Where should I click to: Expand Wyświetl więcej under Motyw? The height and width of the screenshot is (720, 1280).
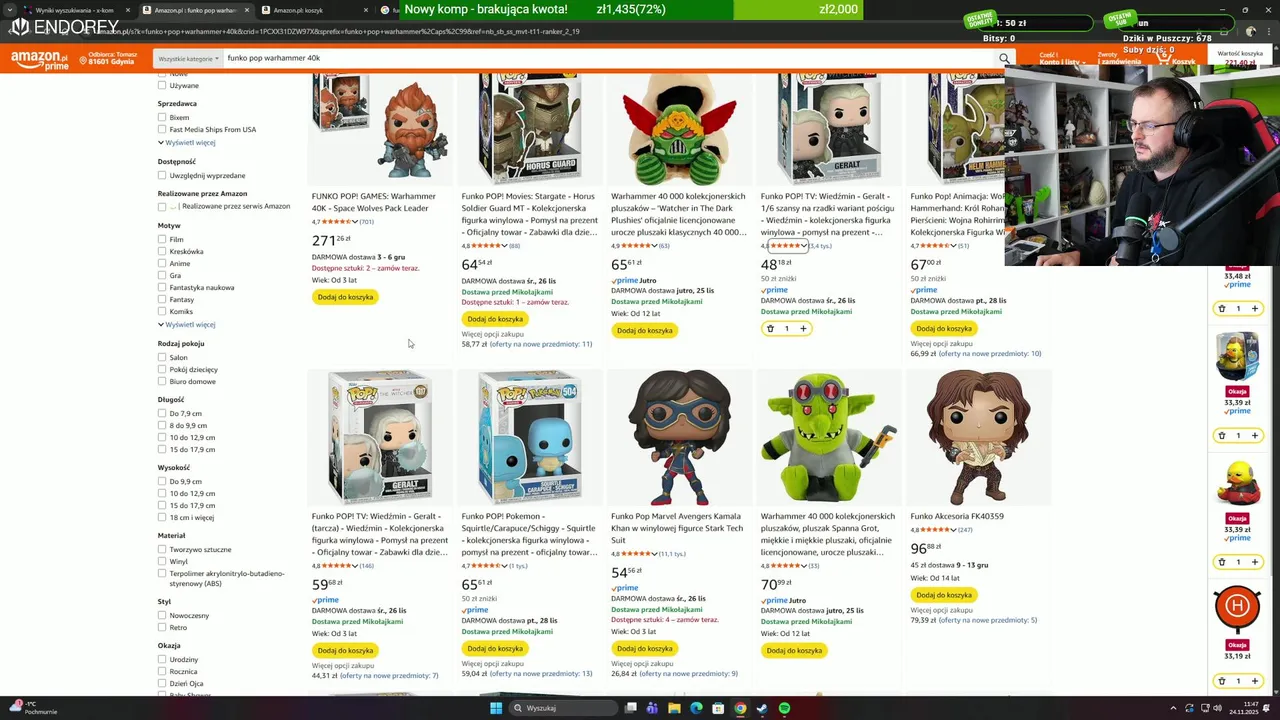coord(186,325)
